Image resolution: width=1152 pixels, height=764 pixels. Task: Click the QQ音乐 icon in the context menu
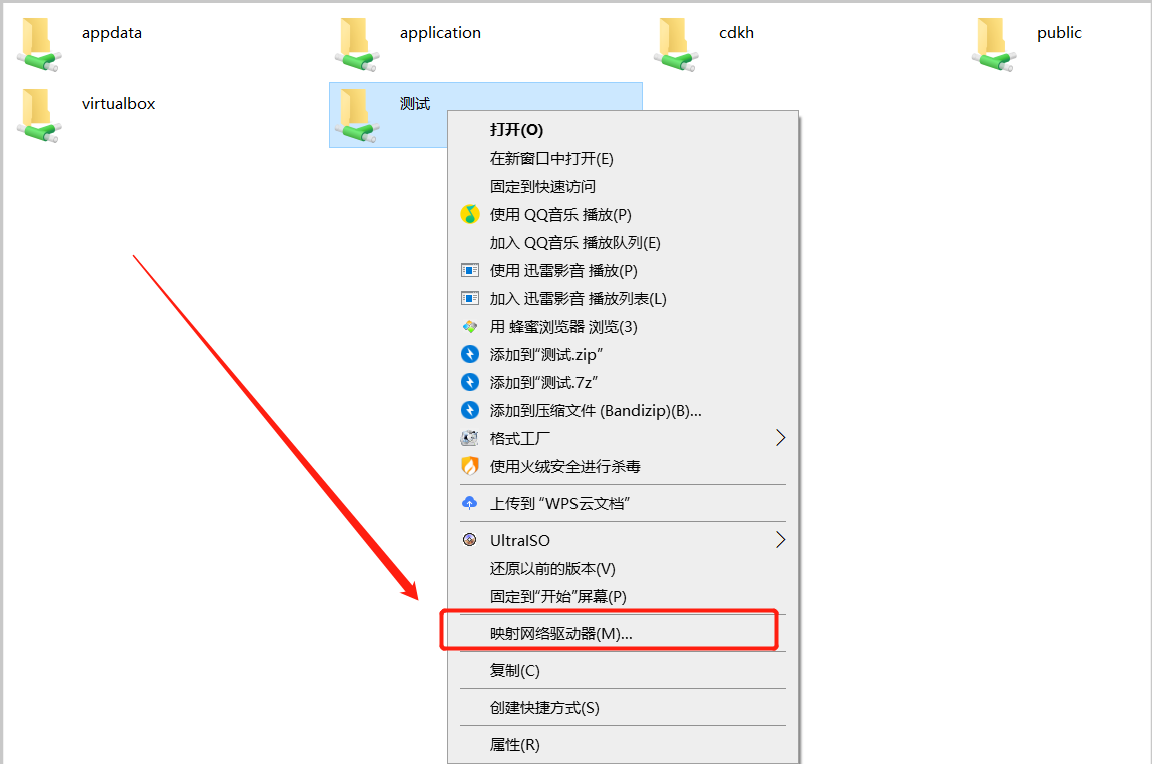pos(469,215)
